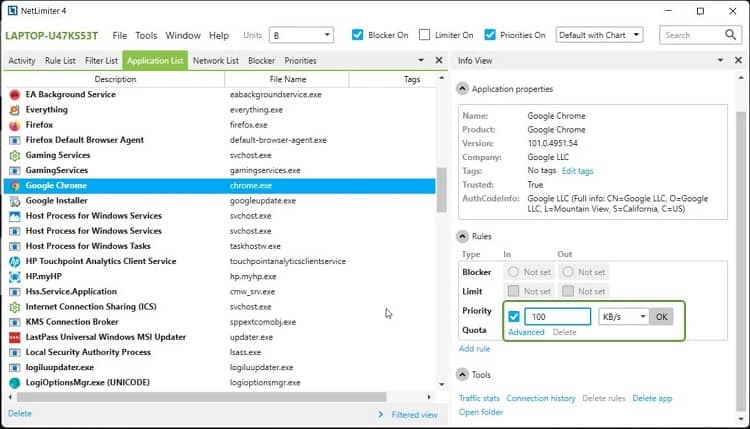This screenshot has height=429, width=750.
Task: Click the Everything app icon
Action: tap(15, 110)
